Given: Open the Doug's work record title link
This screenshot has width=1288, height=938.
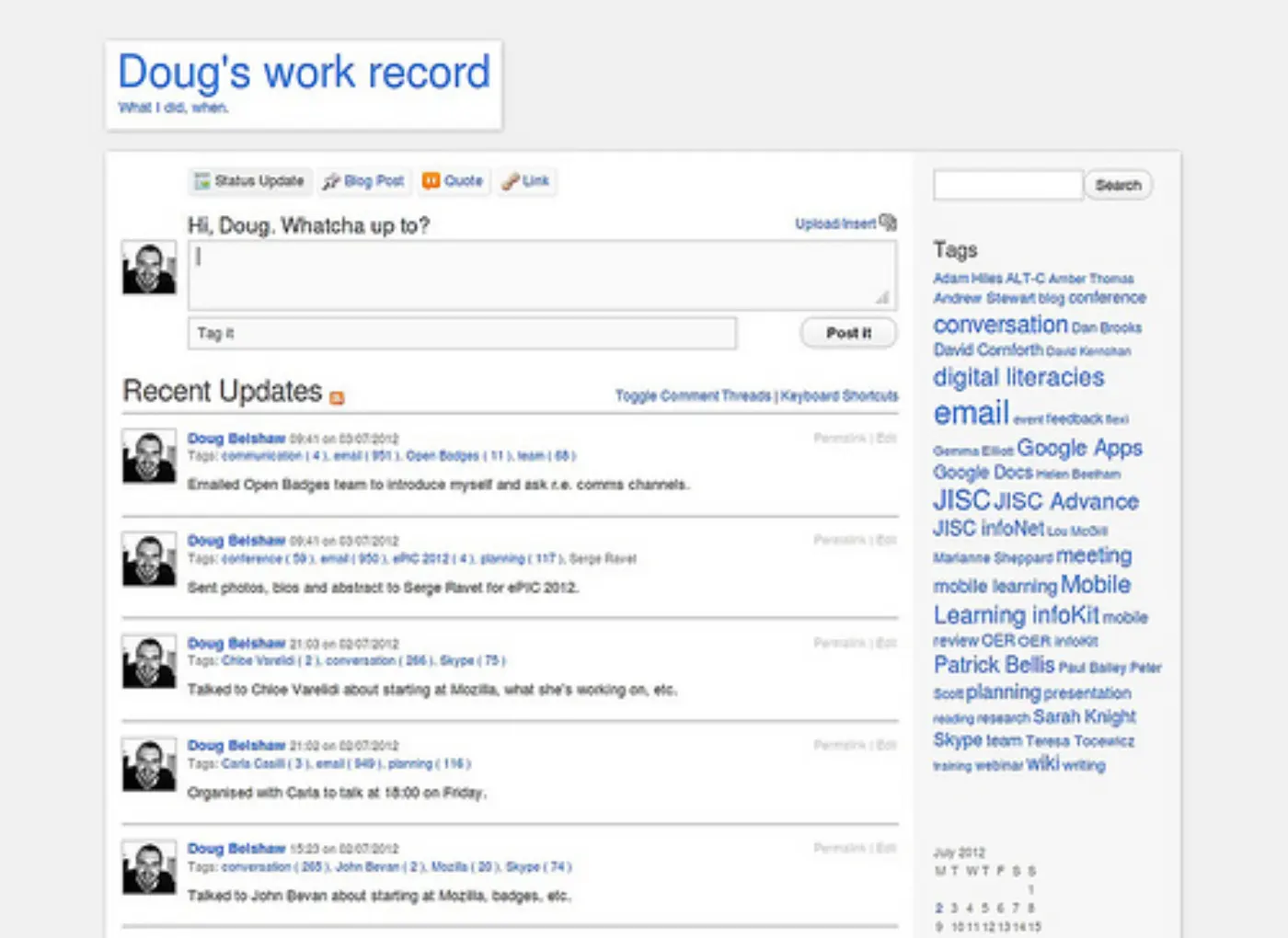Looking at the screenshot, I should coord(305,72).
